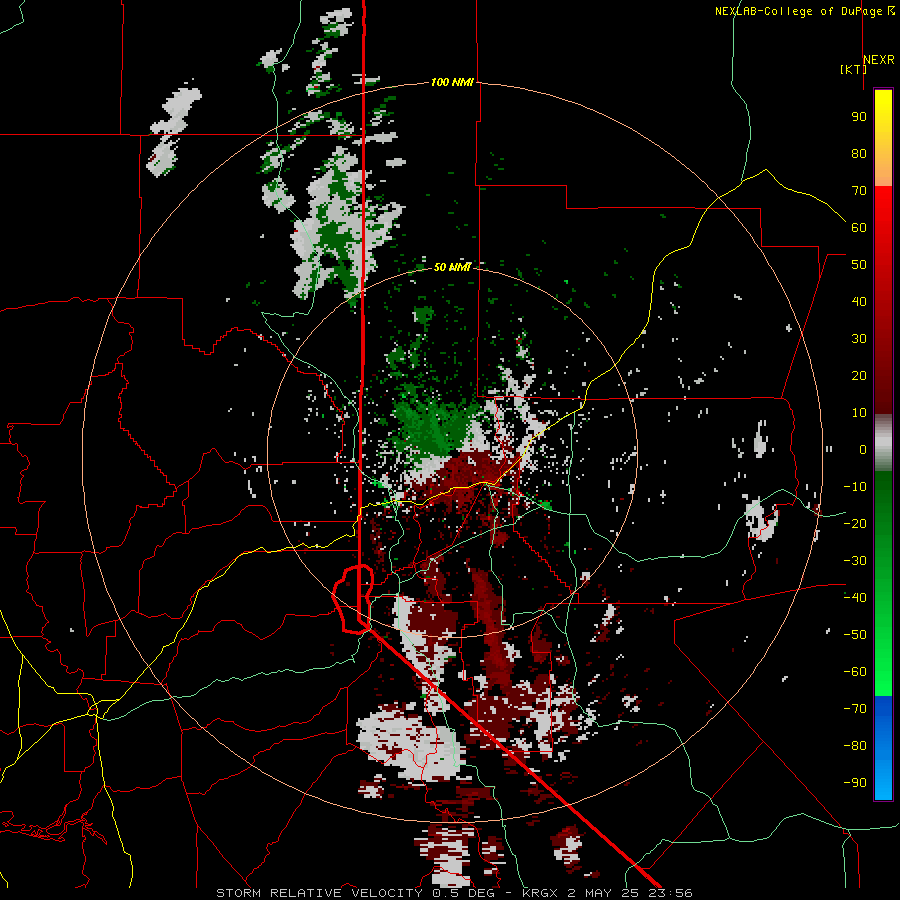Click the 70 knot value on the color scale
Viewport: 900px width, 900px height.
click(x=859, y=191)
